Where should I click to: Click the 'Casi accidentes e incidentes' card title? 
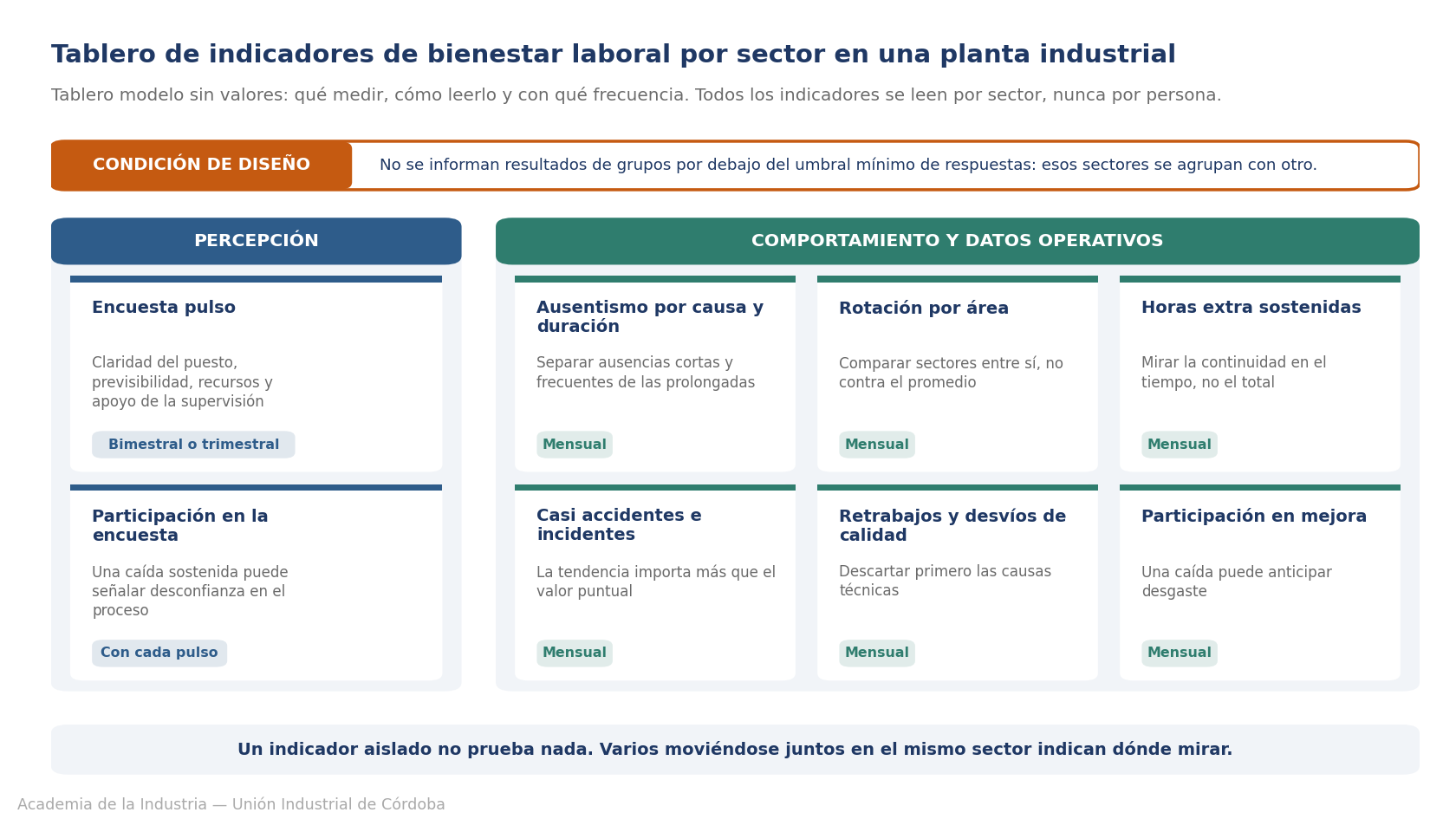619,525
